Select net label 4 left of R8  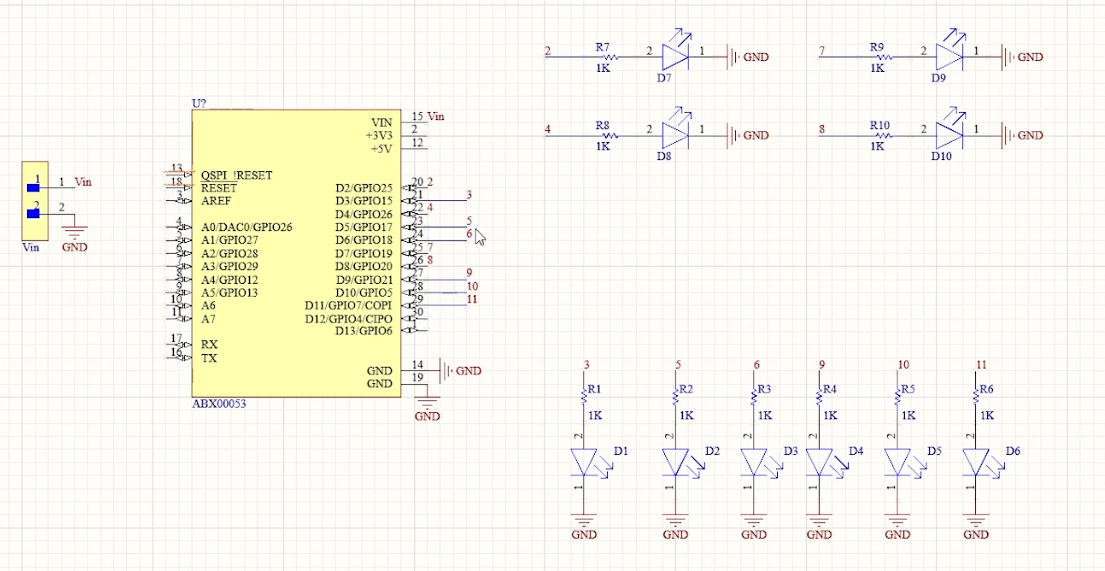pyautogui.click(x=548, y=129)
